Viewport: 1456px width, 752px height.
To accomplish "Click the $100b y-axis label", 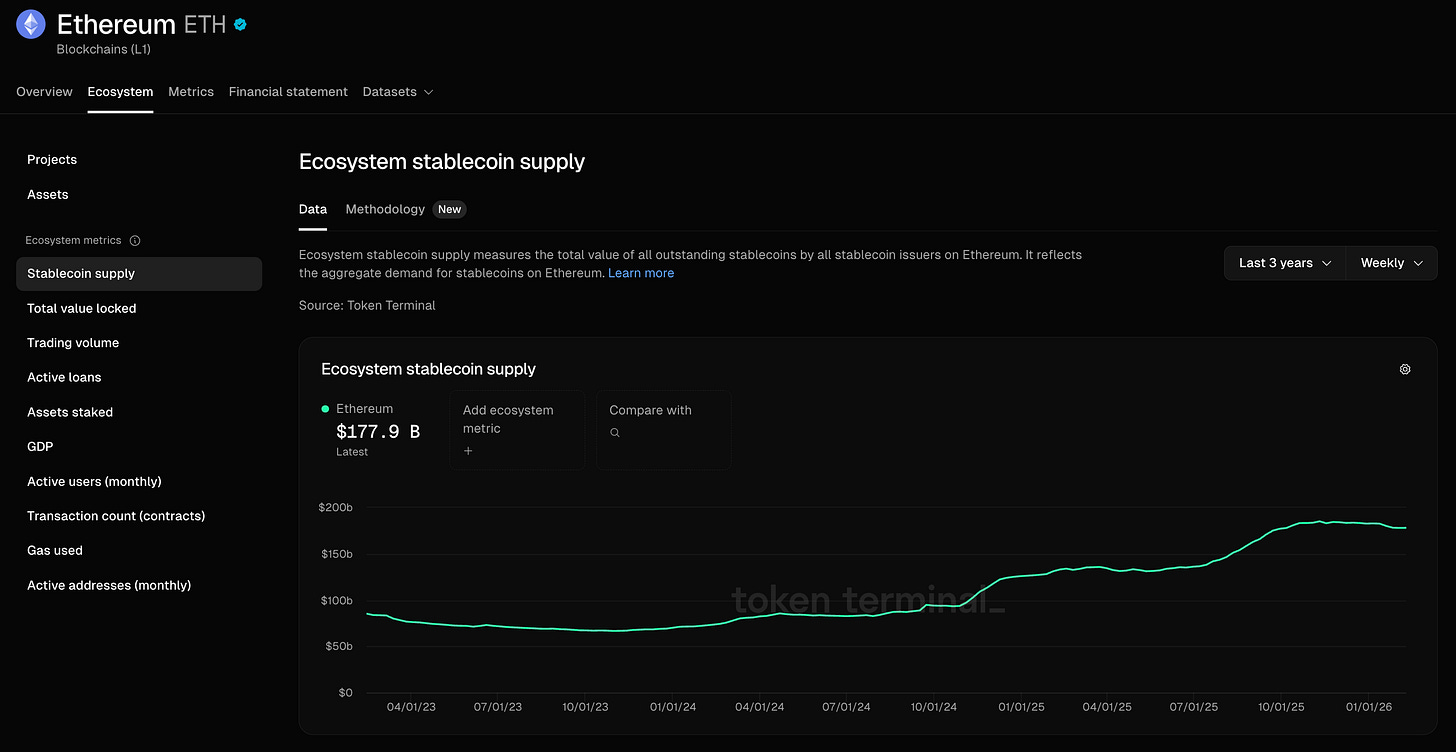I will pos(335,600).
